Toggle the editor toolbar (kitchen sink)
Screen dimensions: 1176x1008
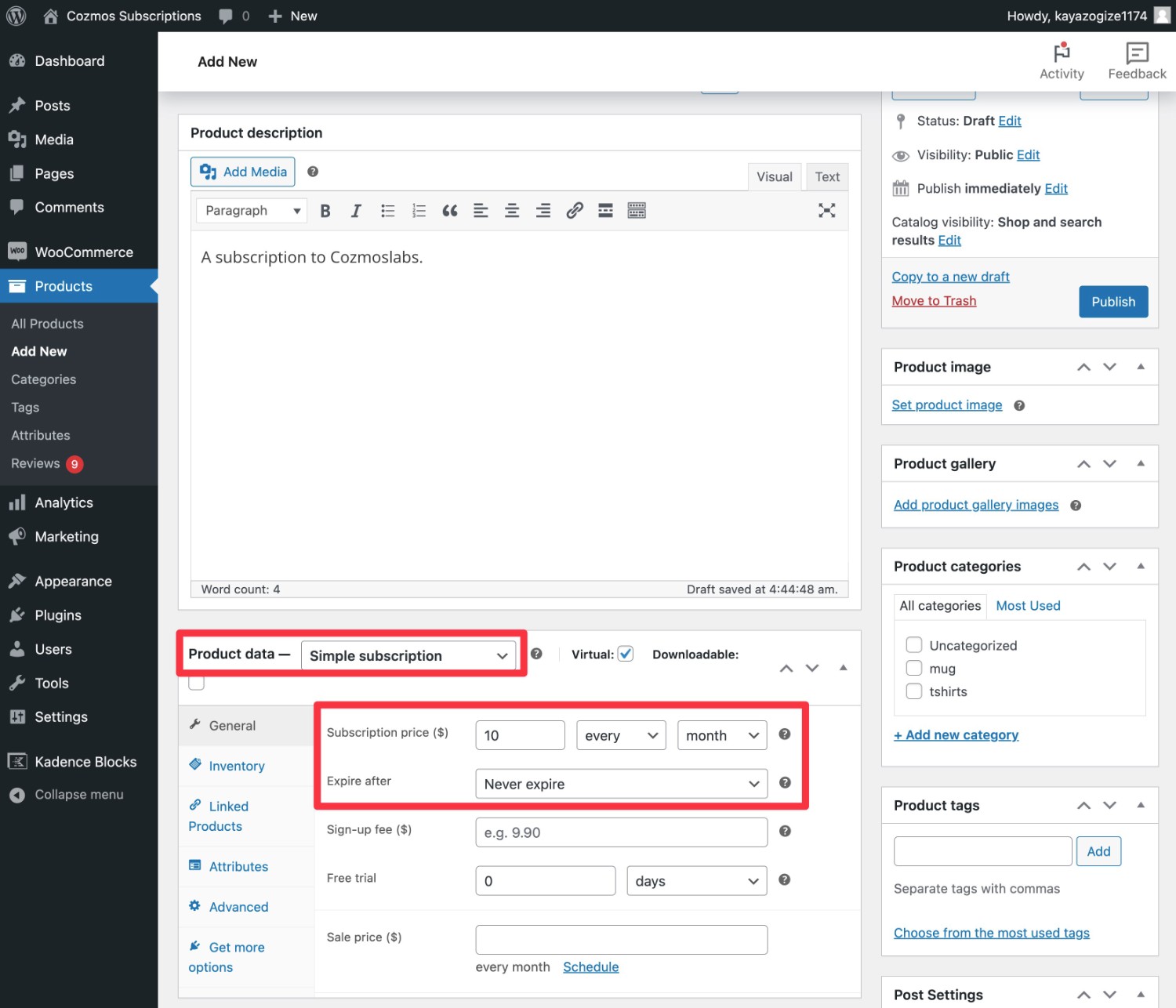pos(637,211)
